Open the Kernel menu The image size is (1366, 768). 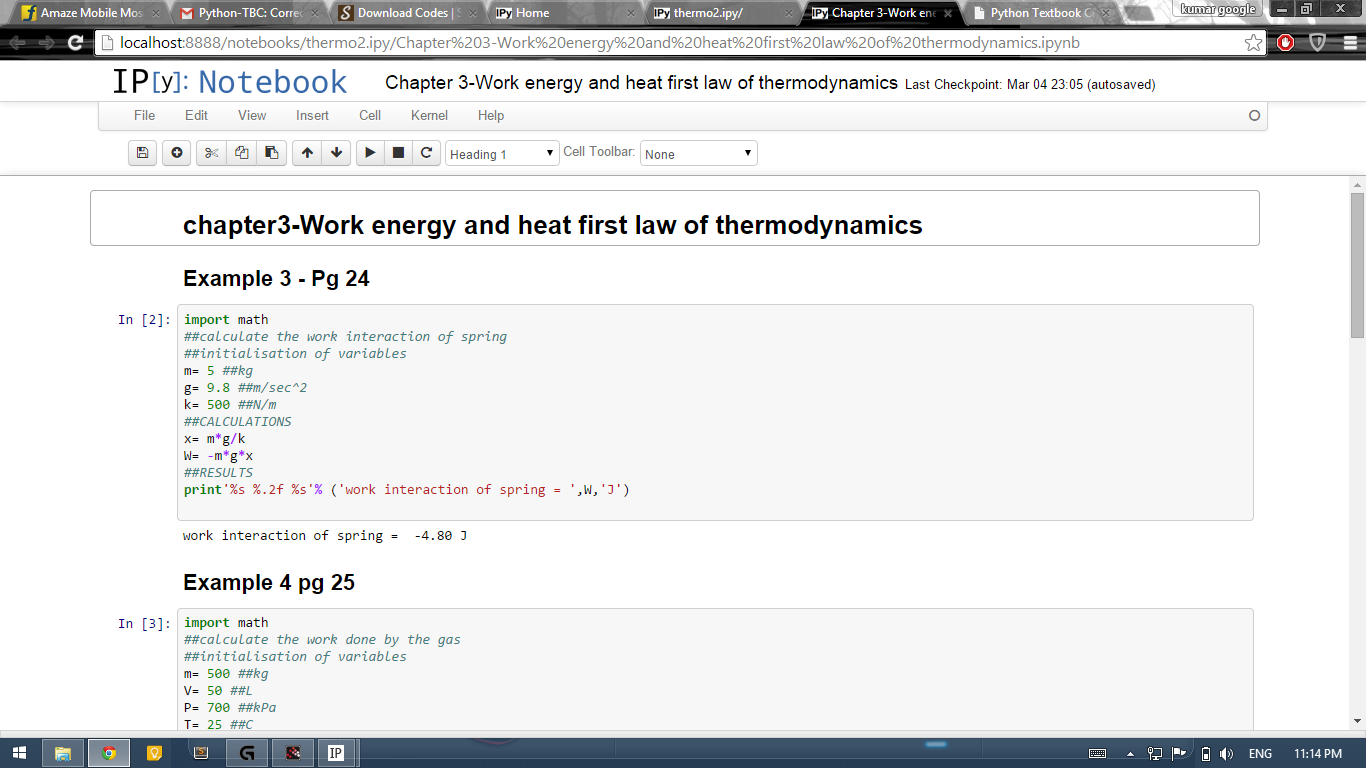click(429, 115)
